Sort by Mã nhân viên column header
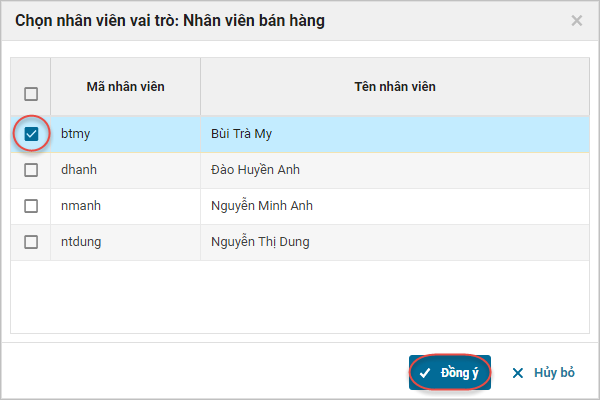 pos(125,87)
